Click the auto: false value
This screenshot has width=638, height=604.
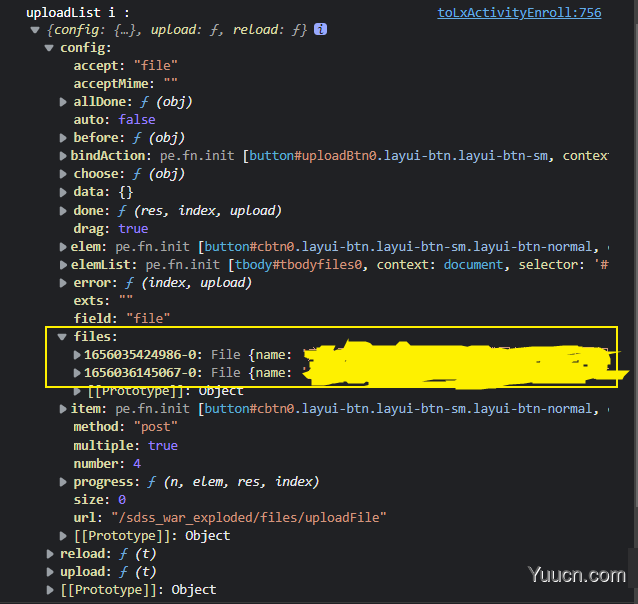[x=137, y=120]
